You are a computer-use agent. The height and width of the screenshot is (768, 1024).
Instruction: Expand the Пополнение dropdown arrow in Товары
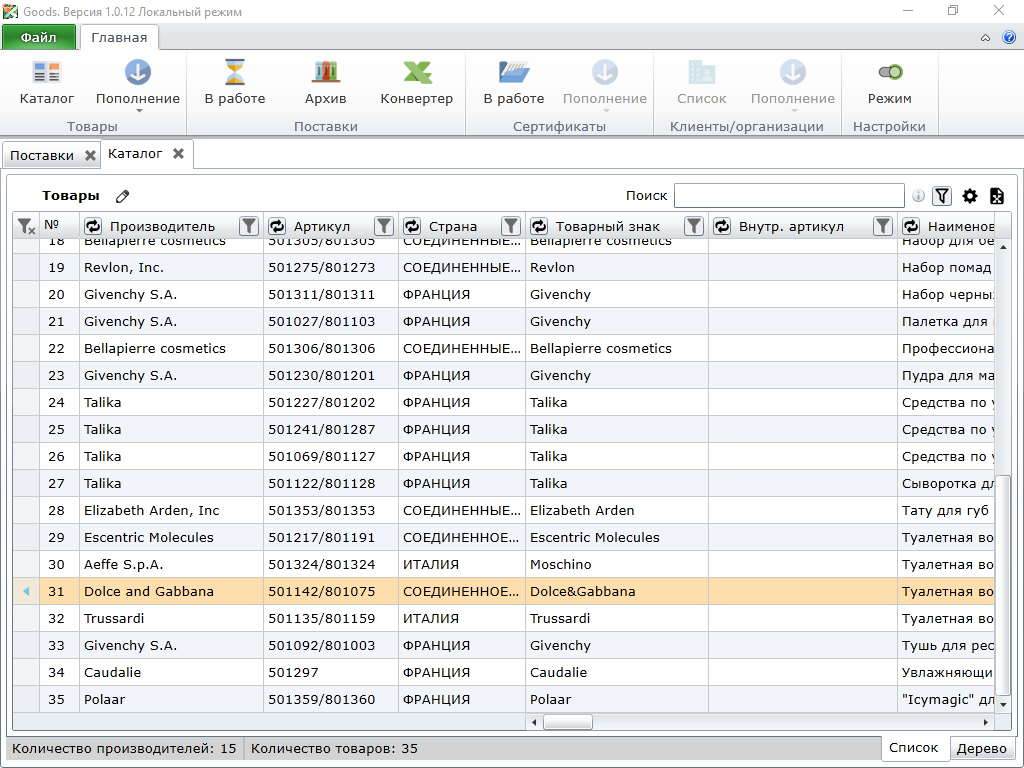pos(138,111)
